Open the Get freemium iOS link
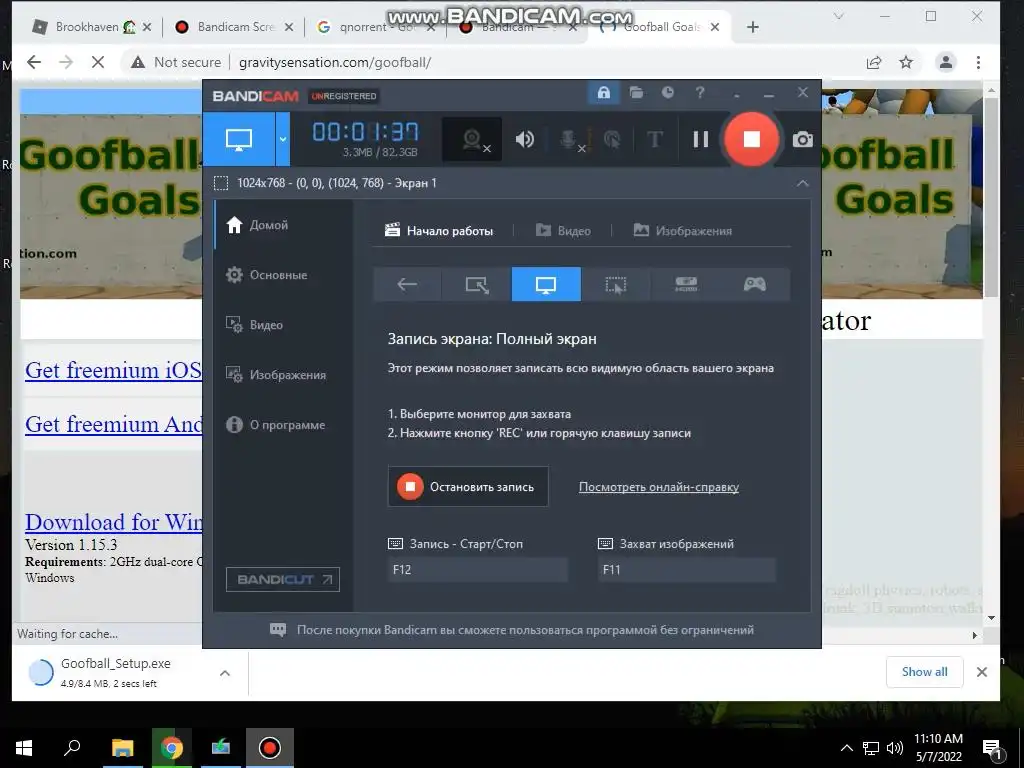This screenshot has width=1024, height=768. tap(113, 370)
